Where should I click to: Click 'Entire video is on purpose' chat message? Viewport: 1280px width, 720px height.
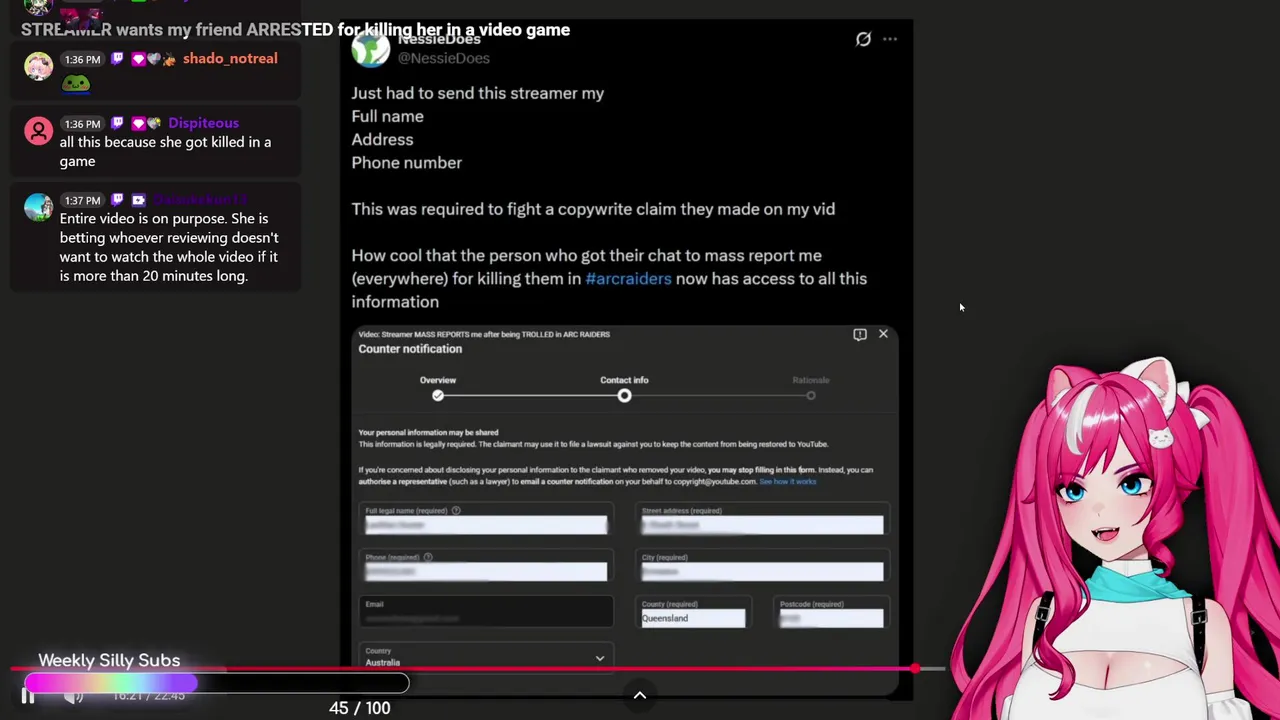169,247
